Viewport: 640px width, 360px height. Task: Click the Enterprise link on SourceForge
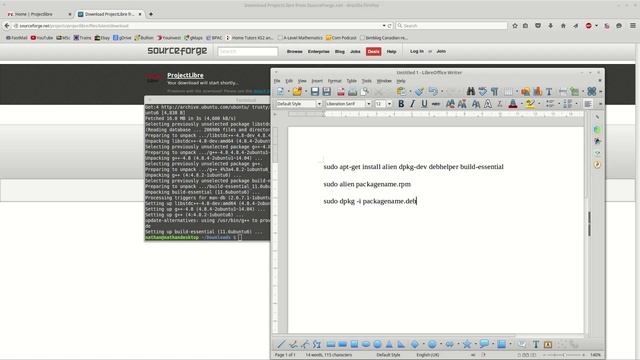319,51
